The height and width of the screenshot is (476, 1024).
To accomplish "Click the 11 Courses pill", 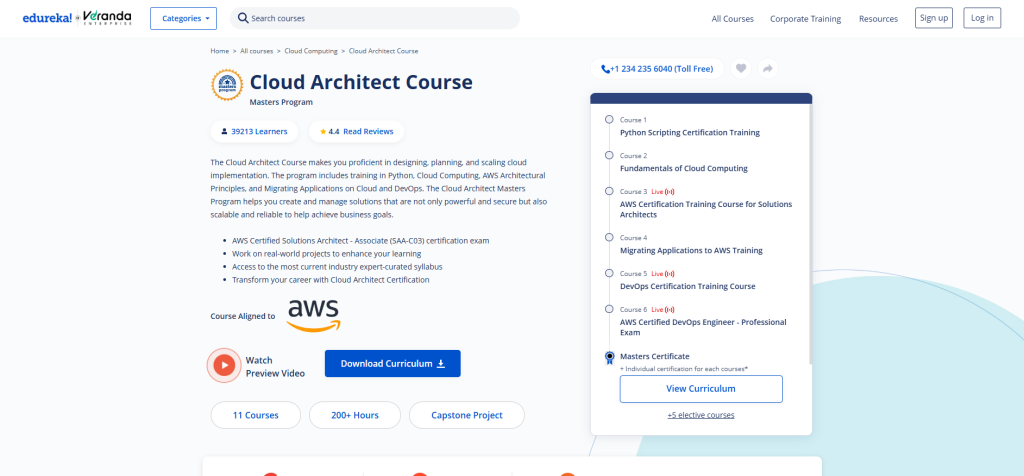I will tap(255, 415).
